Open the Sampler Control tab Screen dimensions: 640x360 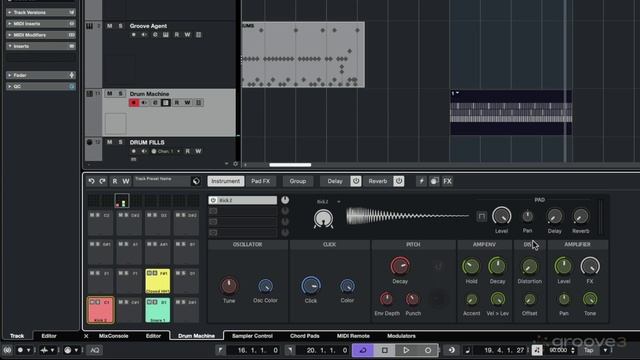tap(252, 336)
